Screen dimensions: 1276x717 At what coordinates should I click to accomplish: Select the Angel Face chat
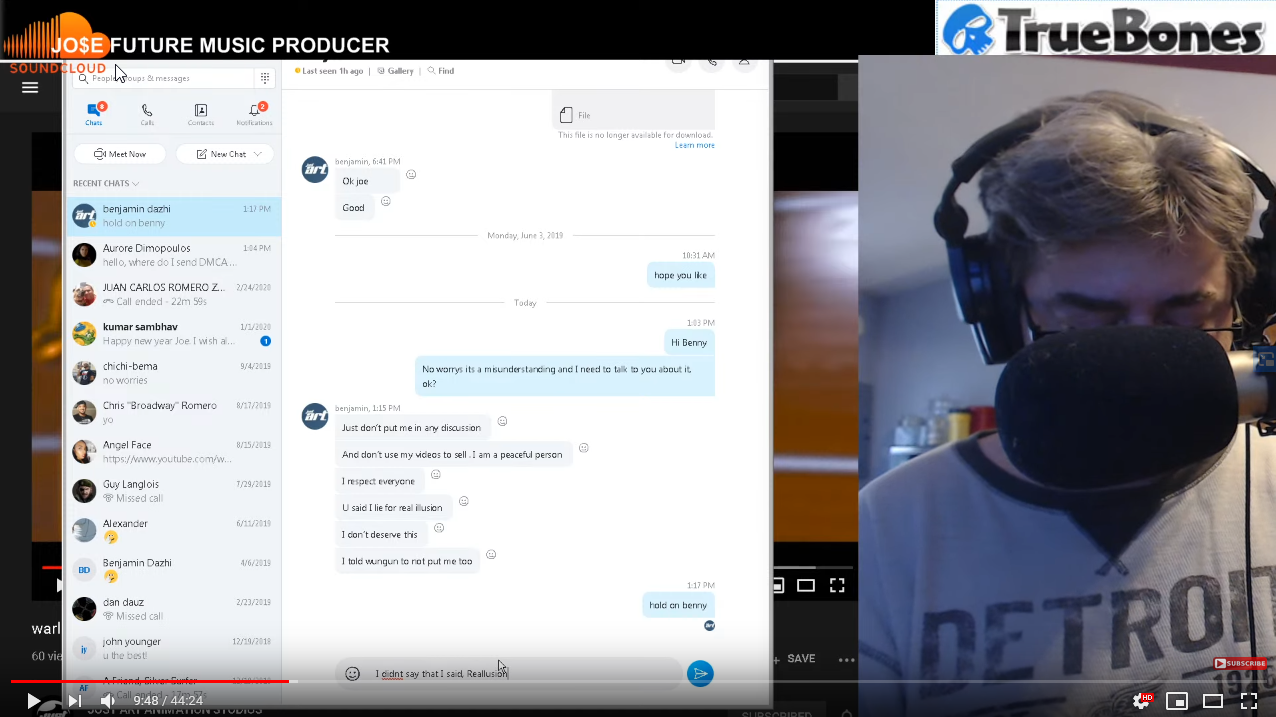[x=173, y=452]
